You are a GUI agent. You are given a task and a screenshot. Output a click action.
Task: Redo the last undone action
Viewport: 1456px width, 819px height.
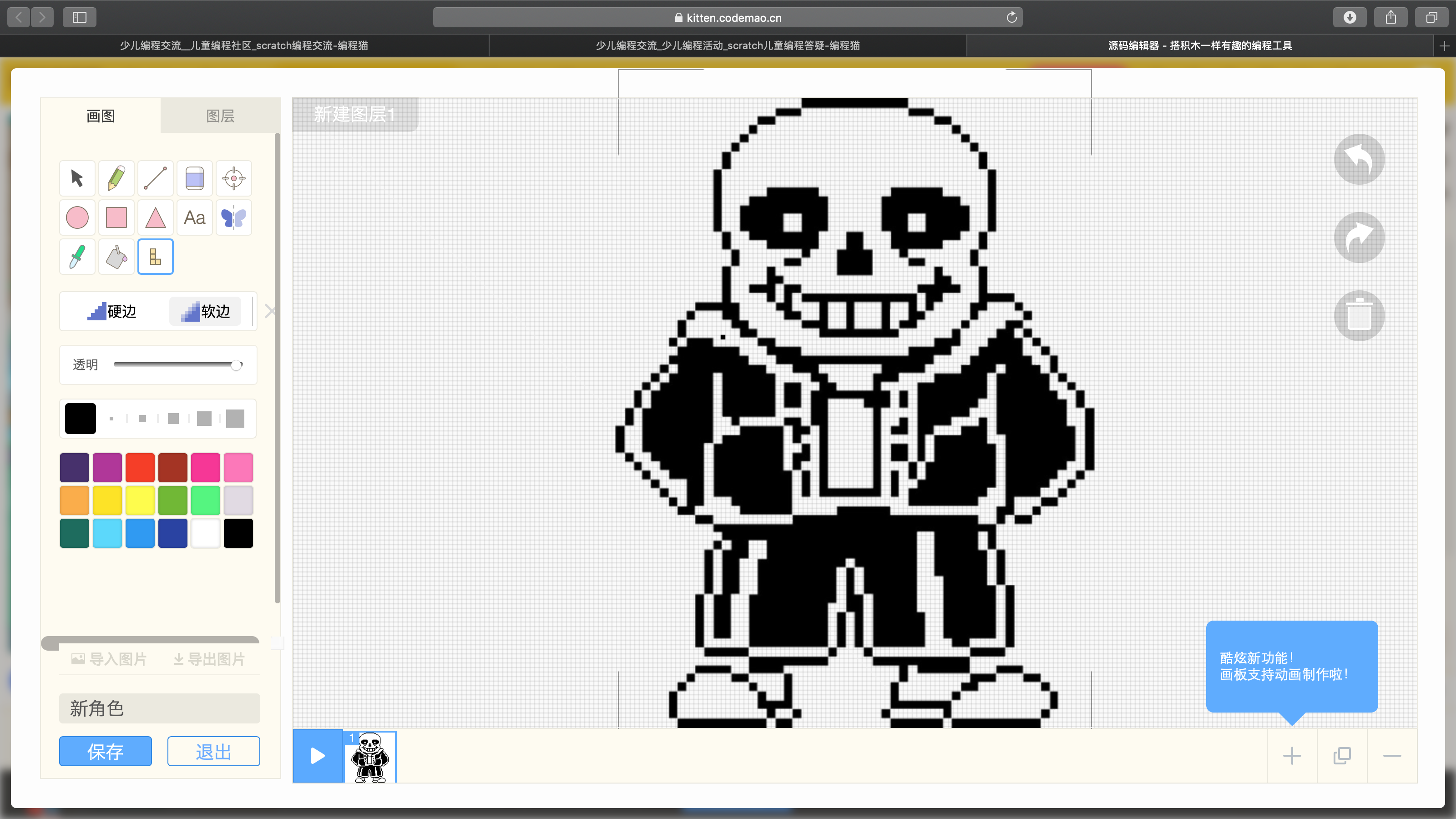tap(1360, 238)
